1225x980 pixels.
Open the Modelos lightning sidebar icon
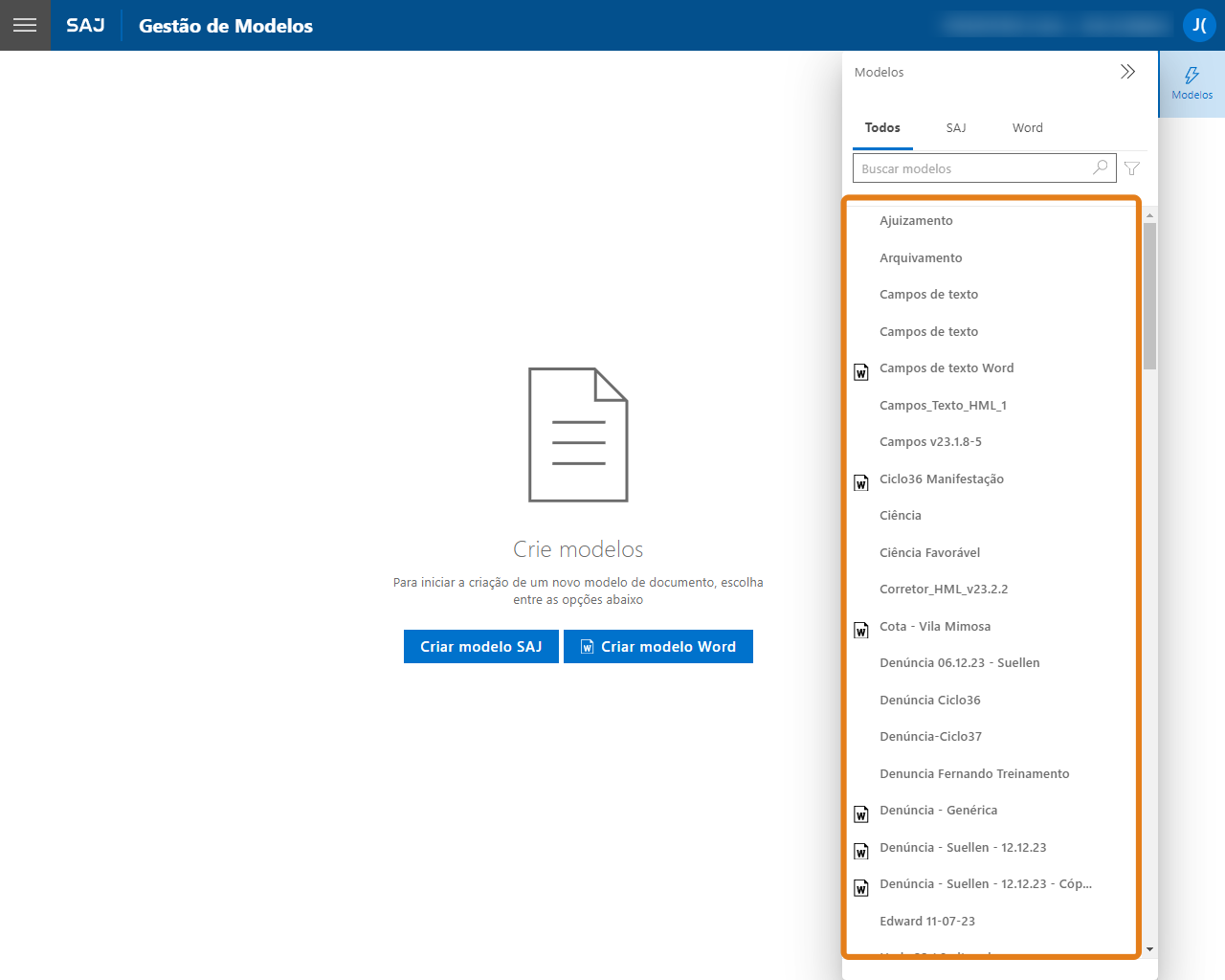click(x=1192, y=83)
